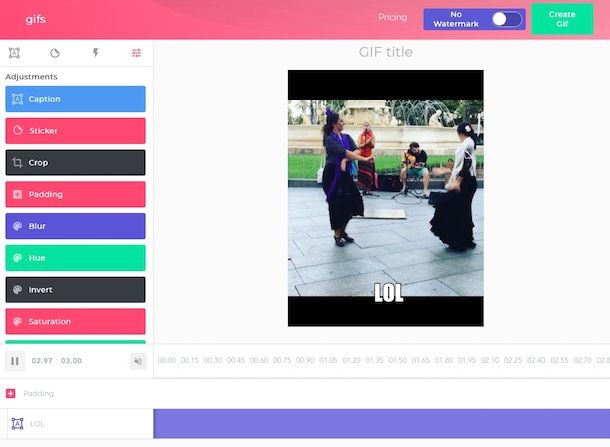610x447 pixels.
Task: Toggle the muted sound icon
Action: (138, 361)
